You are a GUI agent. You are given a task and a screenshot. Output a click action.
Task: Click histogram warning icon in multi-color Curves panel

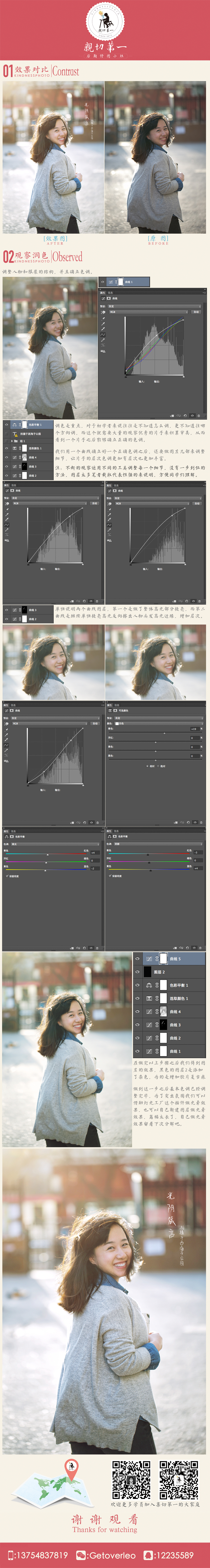(x=103, y=351)
